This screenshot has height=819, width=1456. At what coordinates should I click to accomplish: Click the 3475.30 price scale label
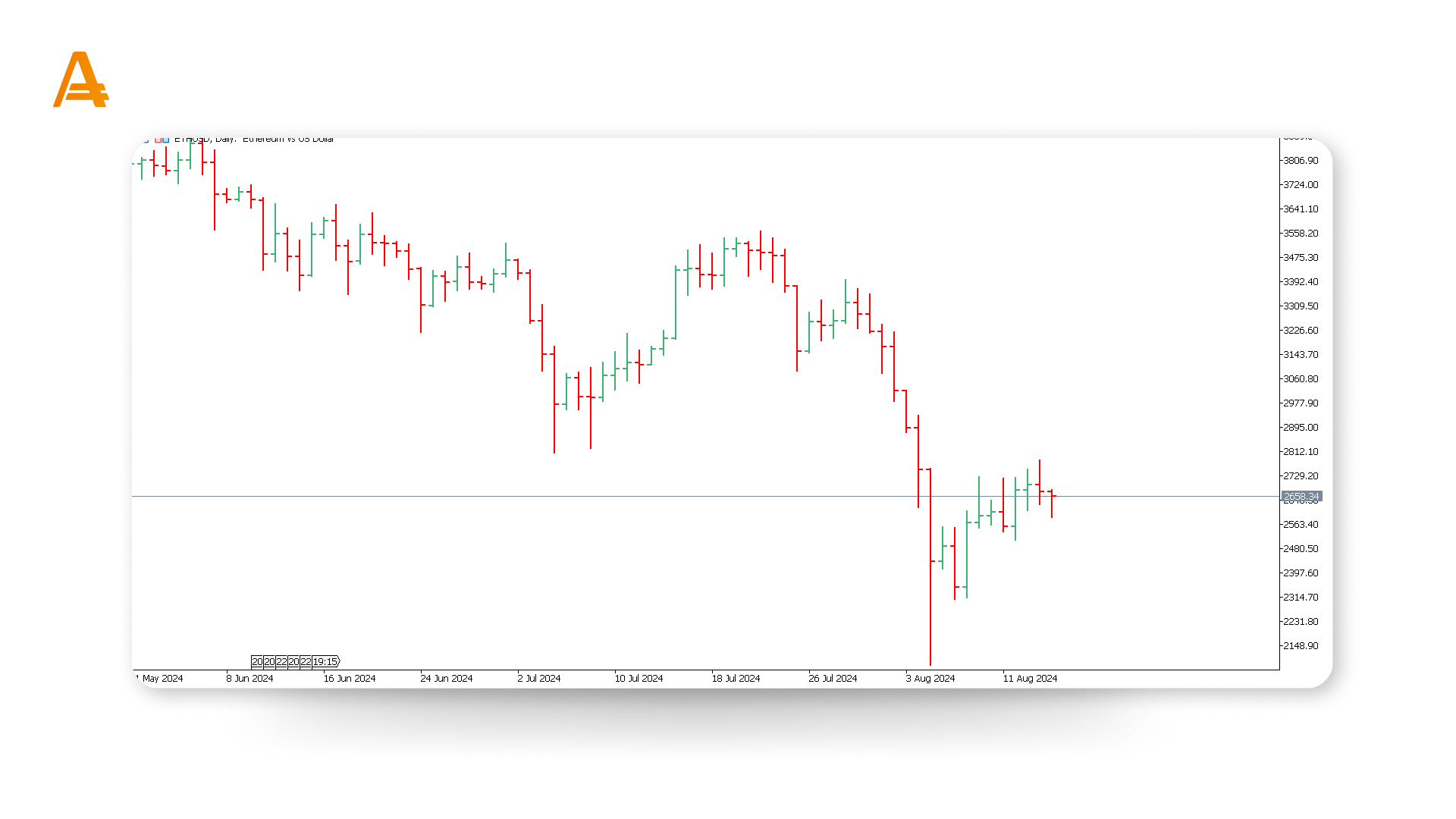(1300, 258)
